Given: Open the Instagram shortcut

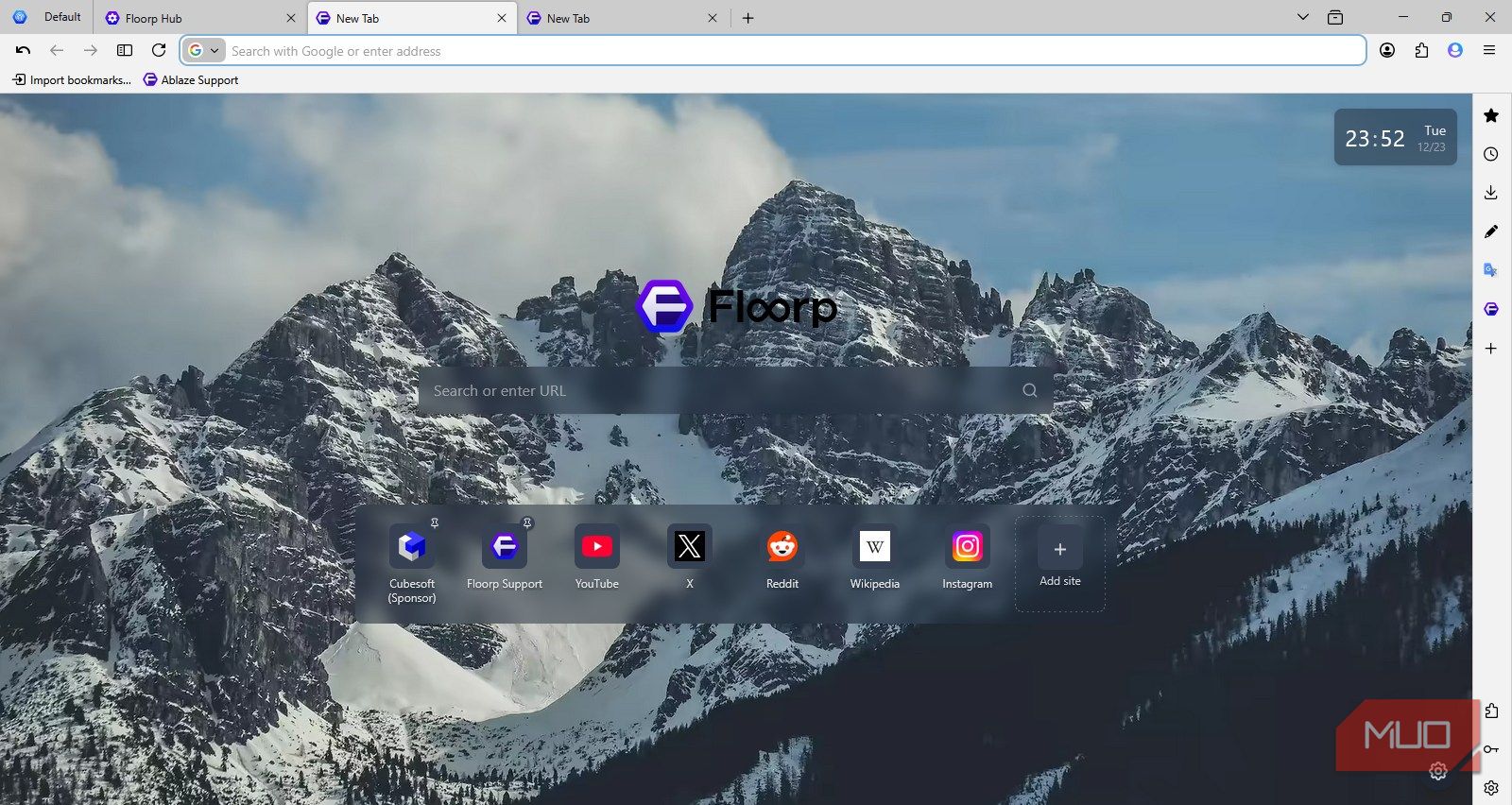Looking at the screenshot, I should [x=968, y=559].
